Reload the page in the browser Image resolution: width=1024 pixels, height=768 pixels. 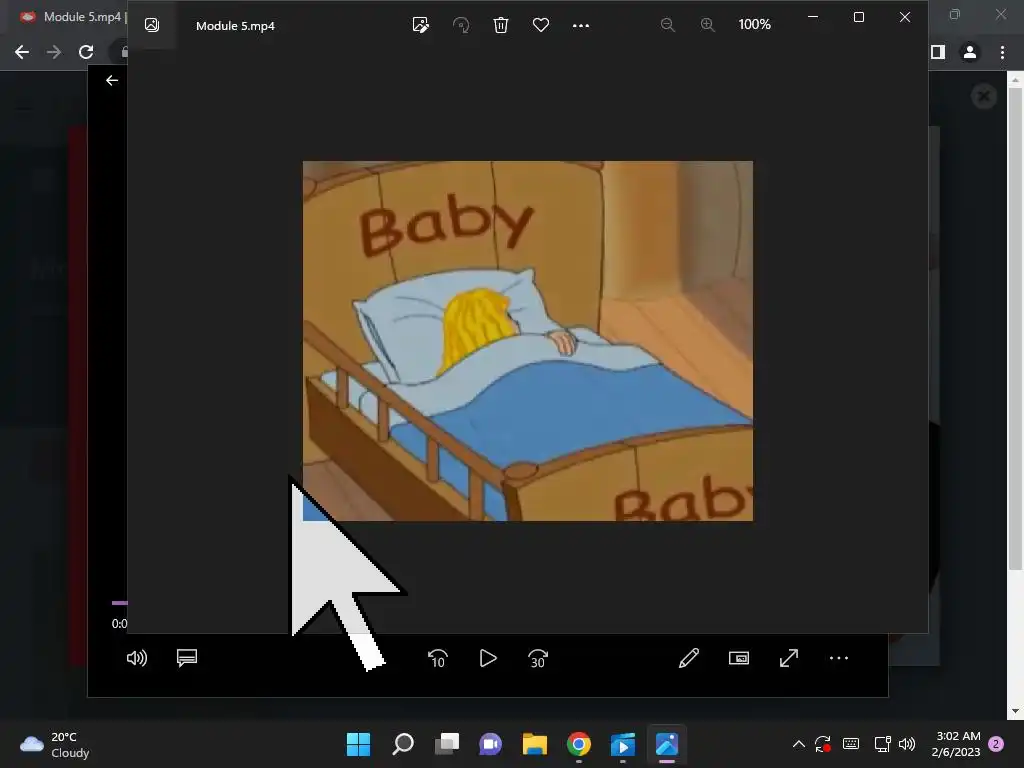point(86,52)
